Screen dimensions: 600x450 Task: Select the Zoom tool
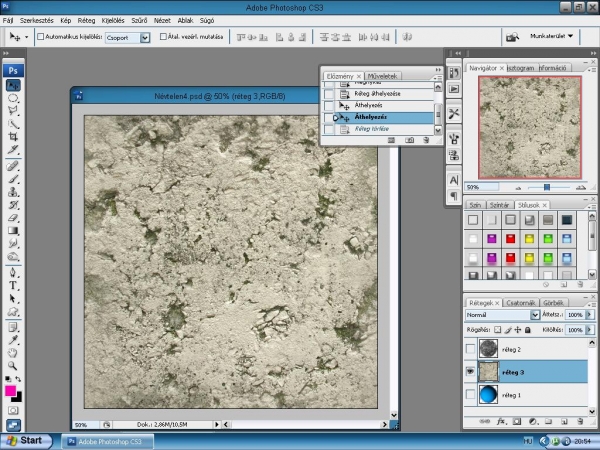(13, 366)
